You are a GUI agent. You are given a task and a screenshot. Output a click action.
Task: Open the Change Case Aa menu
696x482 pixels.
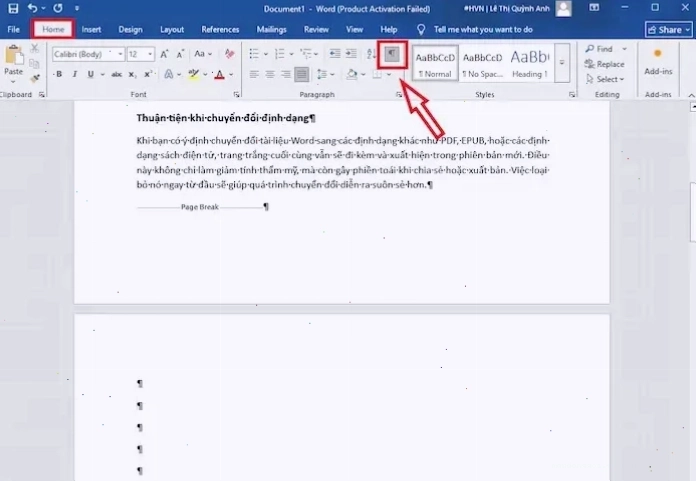click(x=203, y=54)
